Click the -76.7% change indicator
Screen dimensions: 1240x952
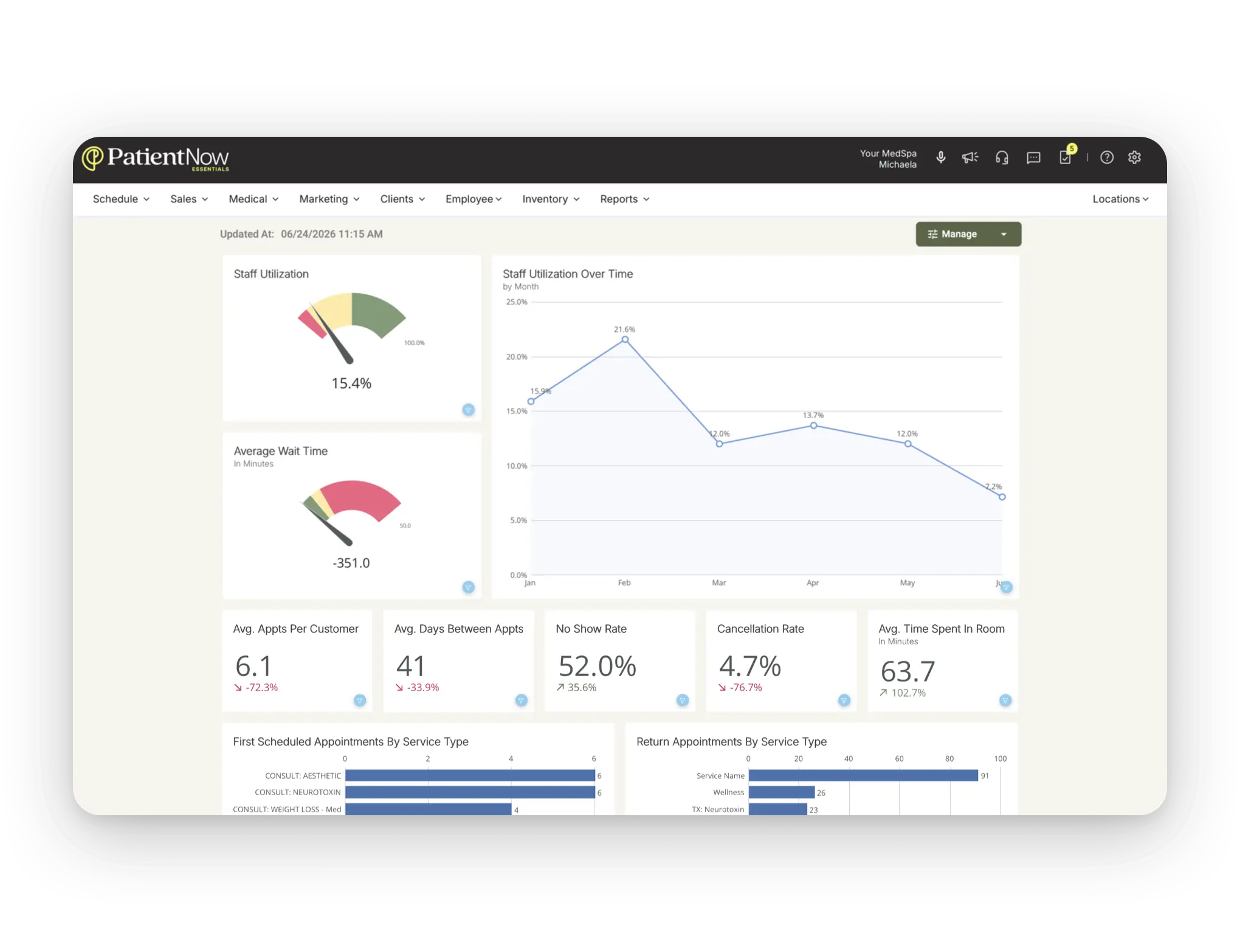point(740,688)
